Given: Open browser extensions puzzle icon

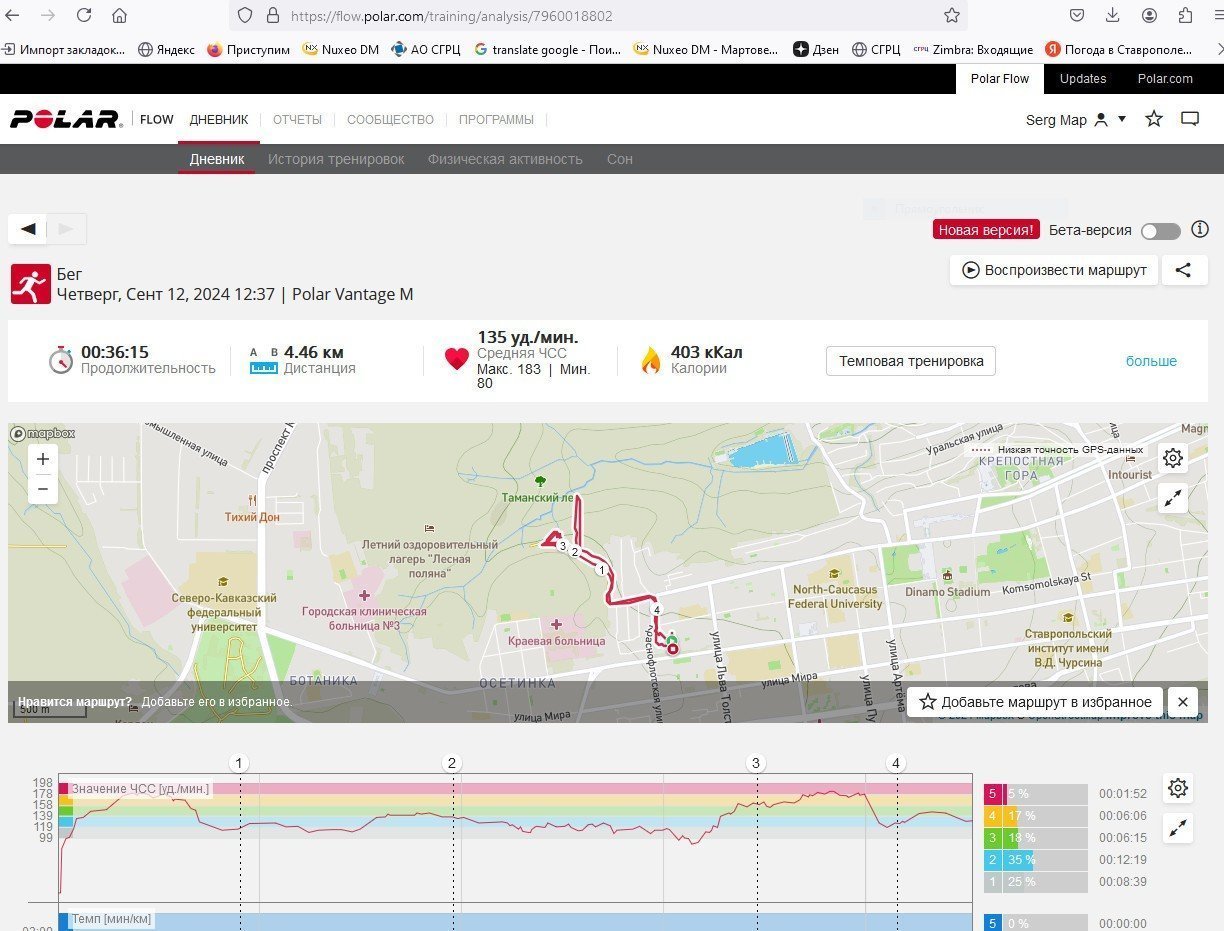Looking at the screenshot, I should [1186, 16].
